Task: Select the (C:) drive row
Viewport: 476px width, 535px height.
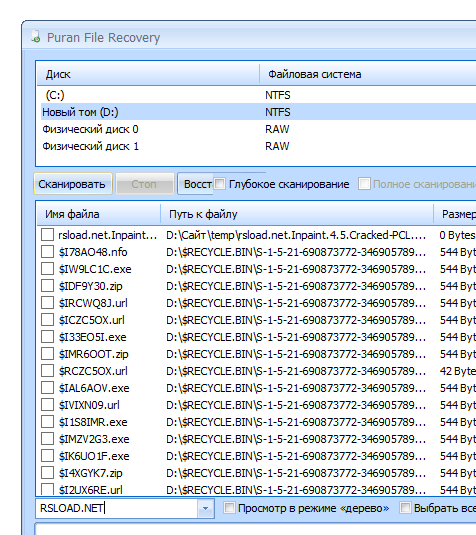Action: coord(258,95)
